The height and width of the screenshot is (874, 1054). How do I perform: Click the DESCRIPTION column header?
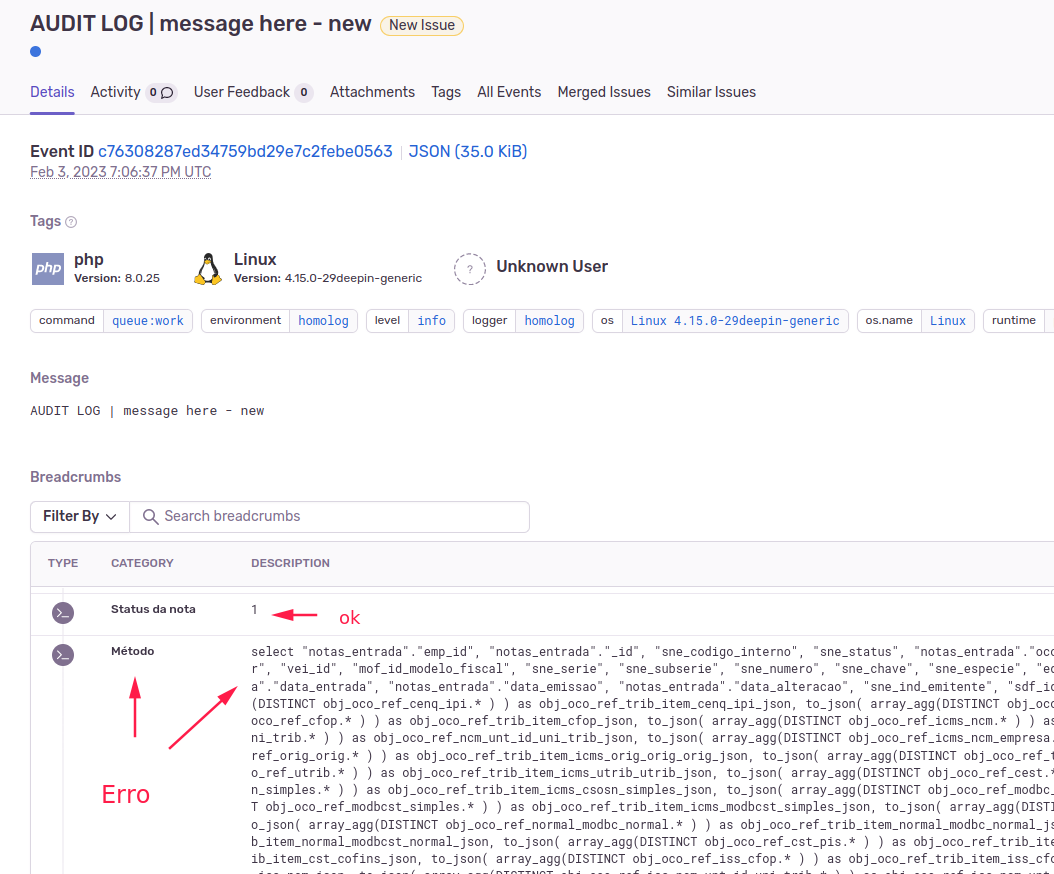[x=290, y=563]
